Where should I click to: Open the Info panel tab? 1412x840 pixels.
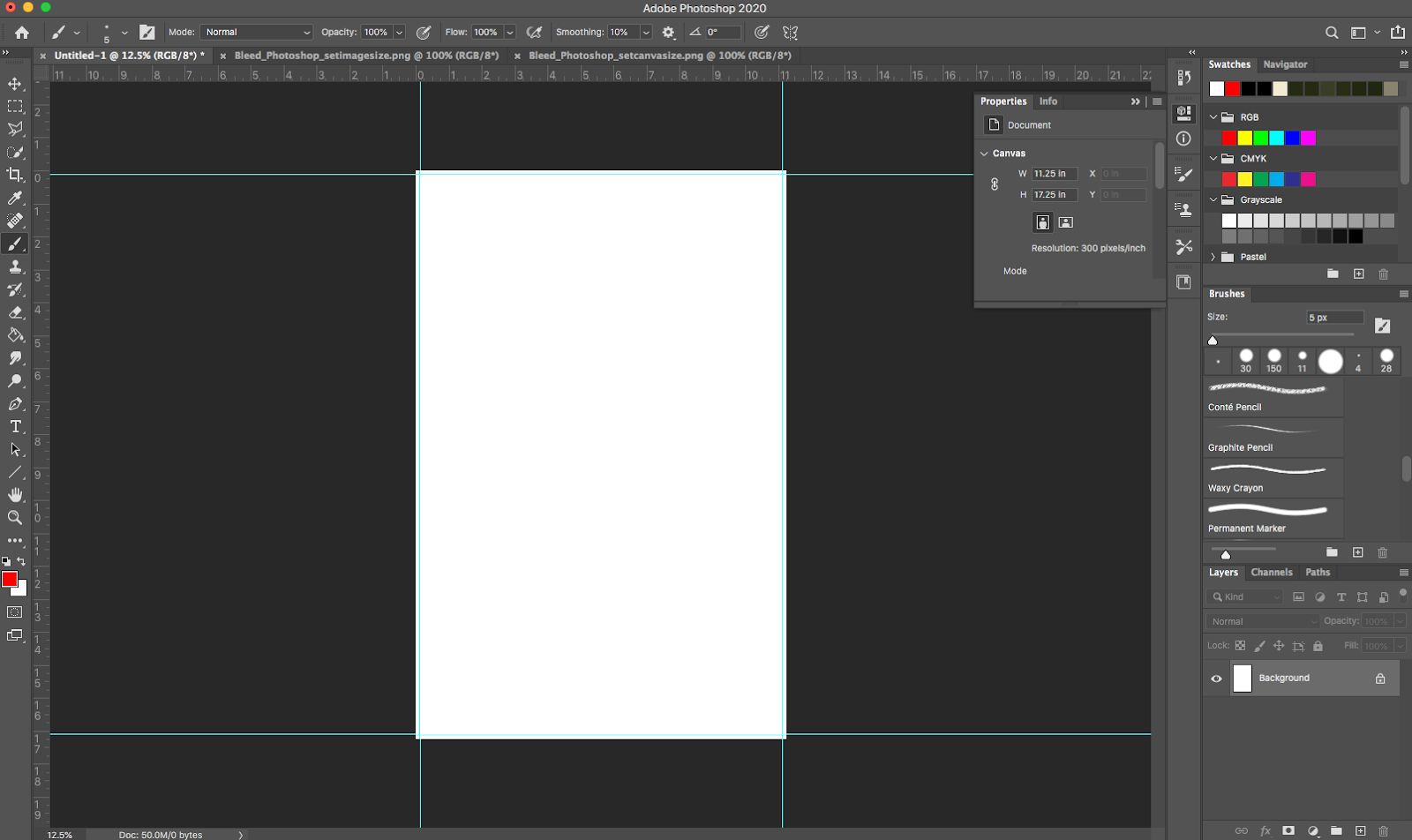[x=1048, y=101]
